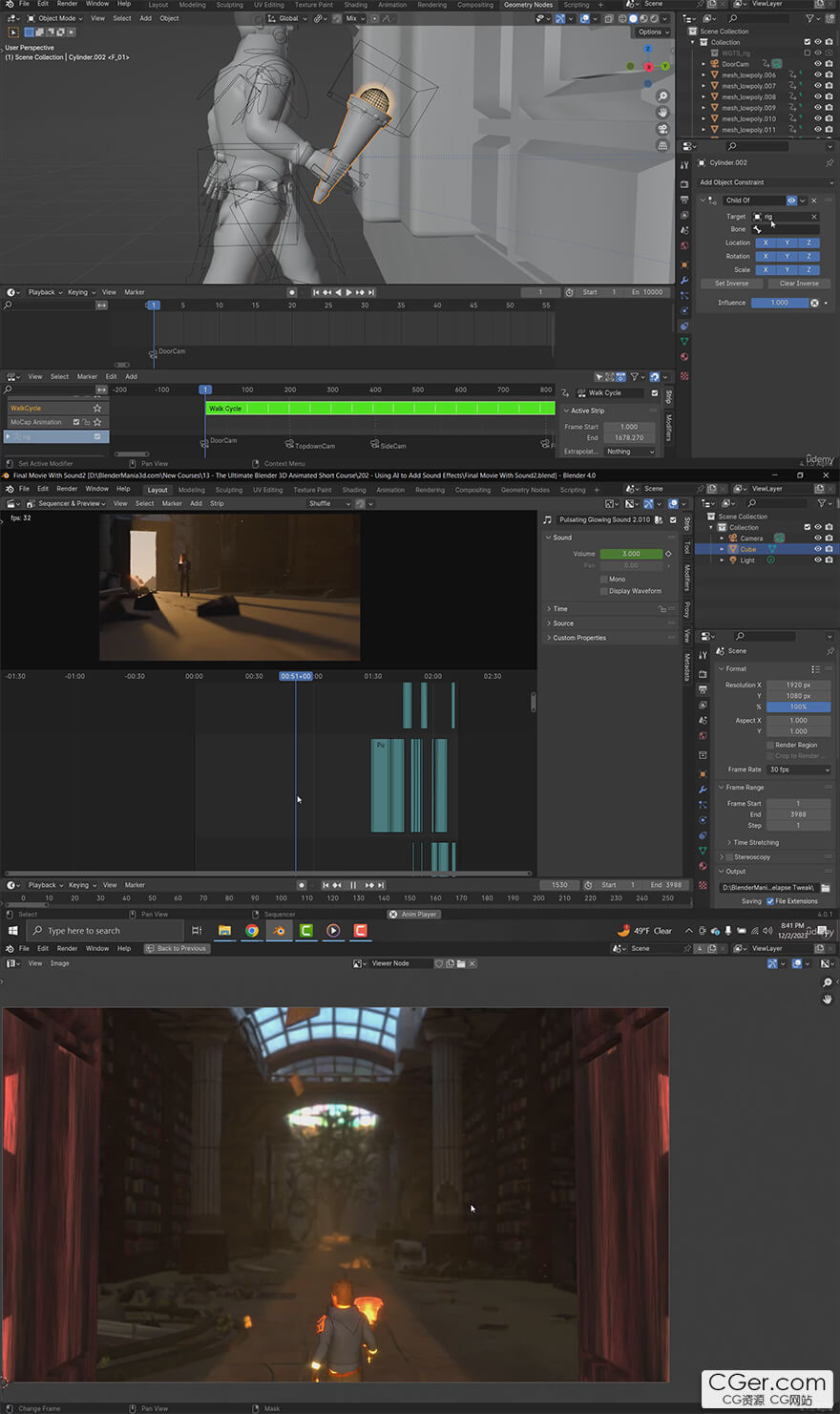Screen dimensions: 840x1414
Task: Switch perspective/orthographic grid icon in the 3D viewport
Action: click(662, 145)
